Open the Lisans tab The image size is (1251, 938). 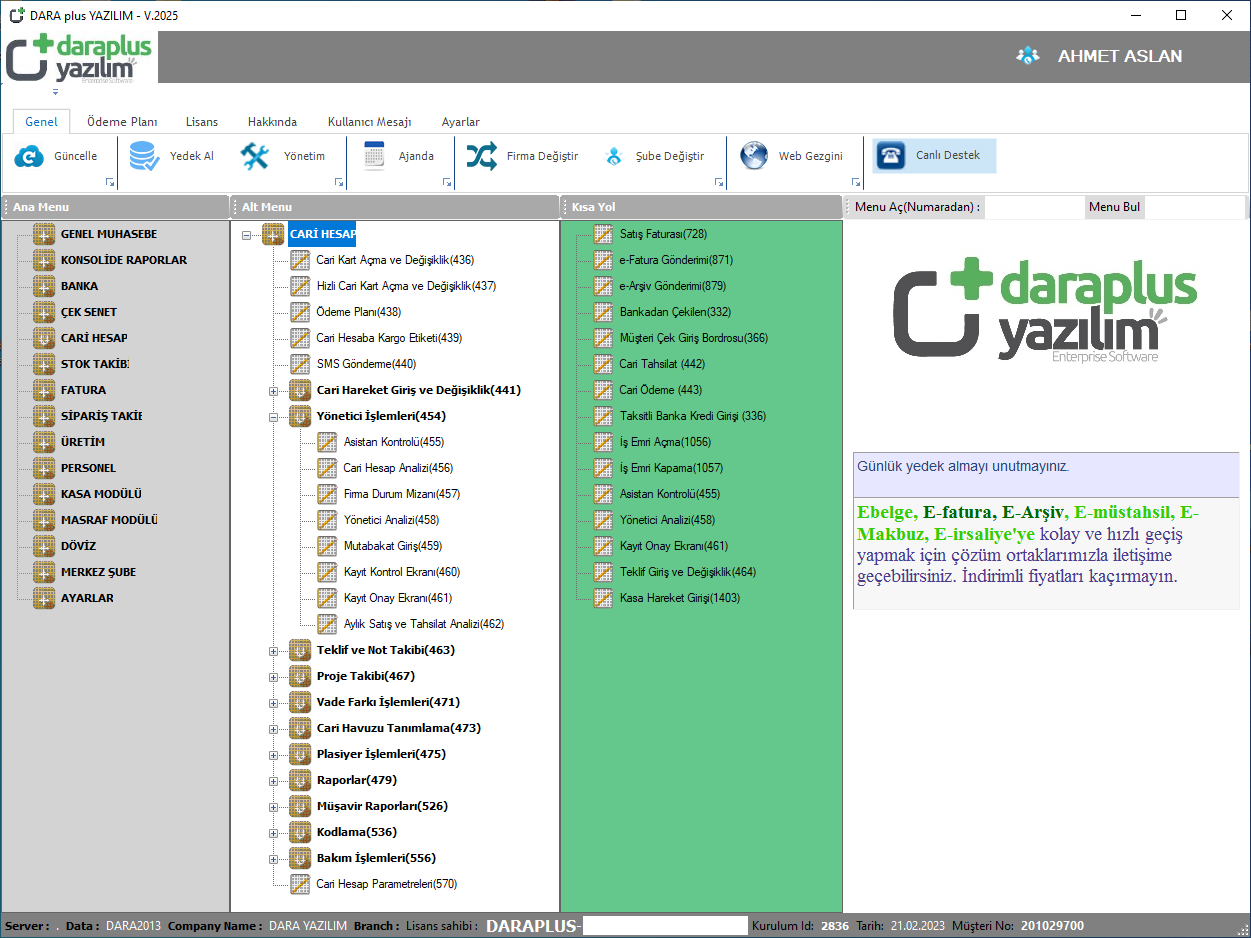pos(202,122)
